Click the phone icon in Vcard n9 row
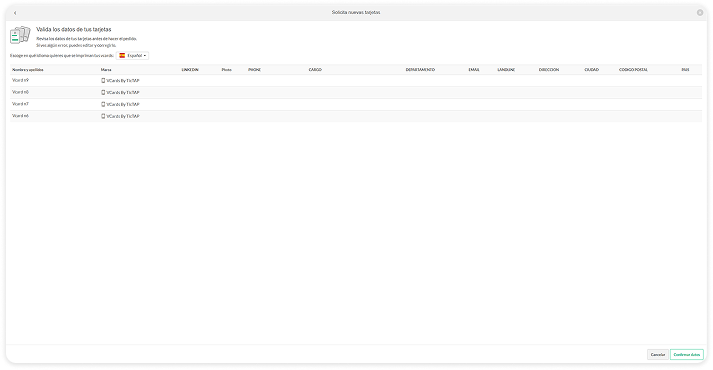 [103, 80]
